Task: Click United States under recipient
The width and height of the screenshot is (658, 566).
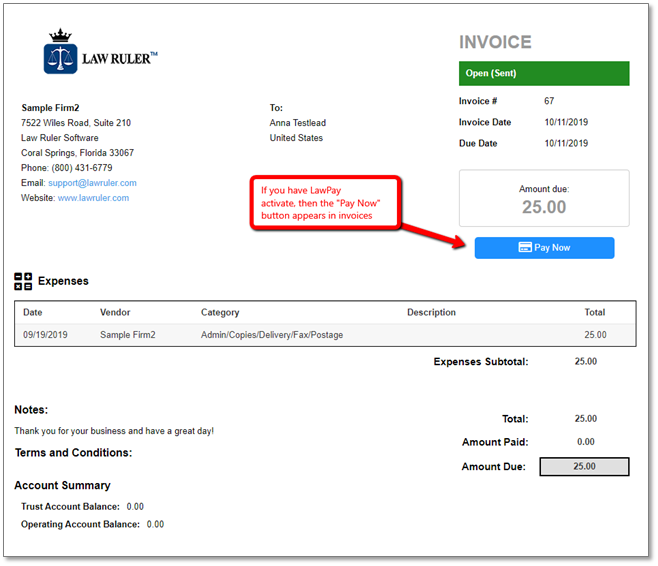Action: (x=296, y=138)
